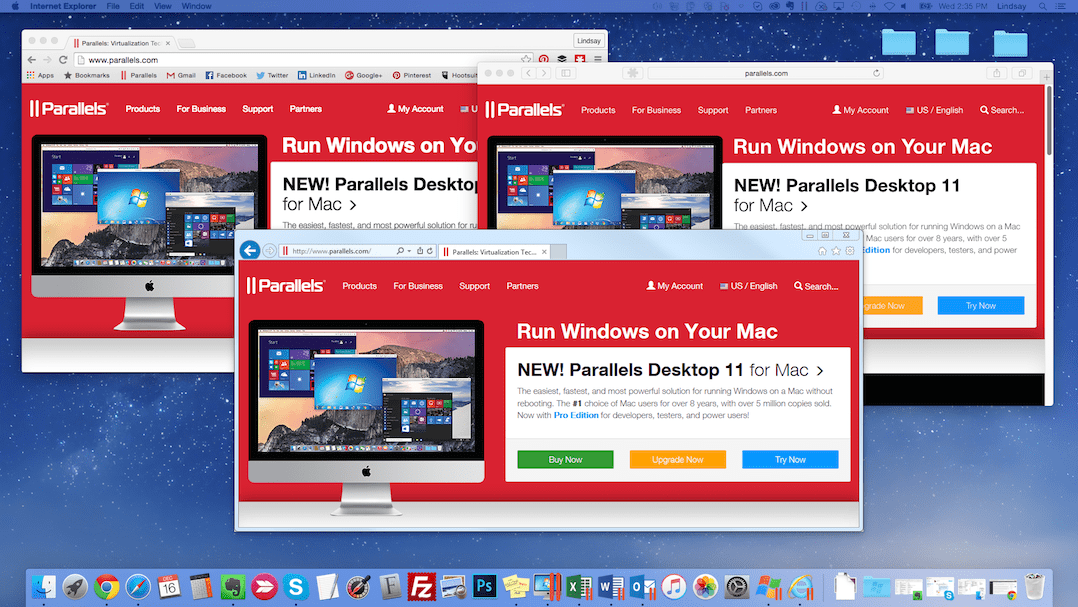Open Photos app in Dock
Screen dimensions: 1078x607
coord(705,586)
